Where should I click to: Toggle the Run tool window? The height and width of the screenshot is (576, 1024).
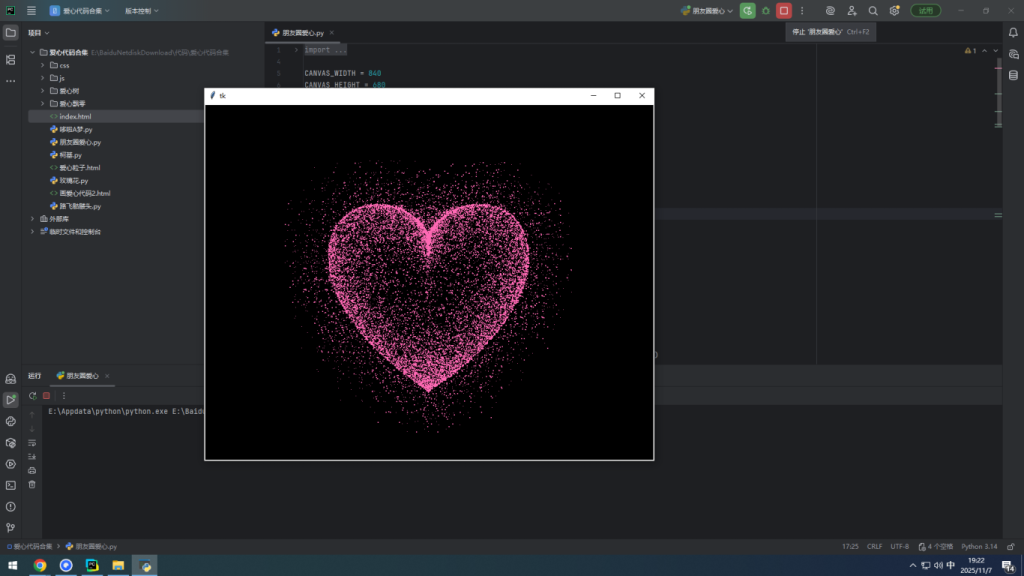point(11,400)
